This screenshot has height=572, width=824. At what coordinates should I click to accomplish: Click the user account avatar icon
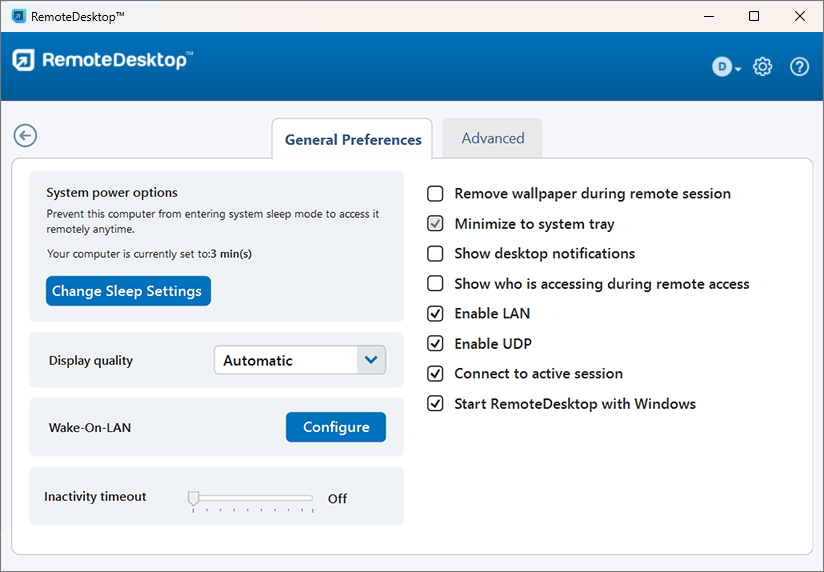pyautogui.click(x=723, y=67)
